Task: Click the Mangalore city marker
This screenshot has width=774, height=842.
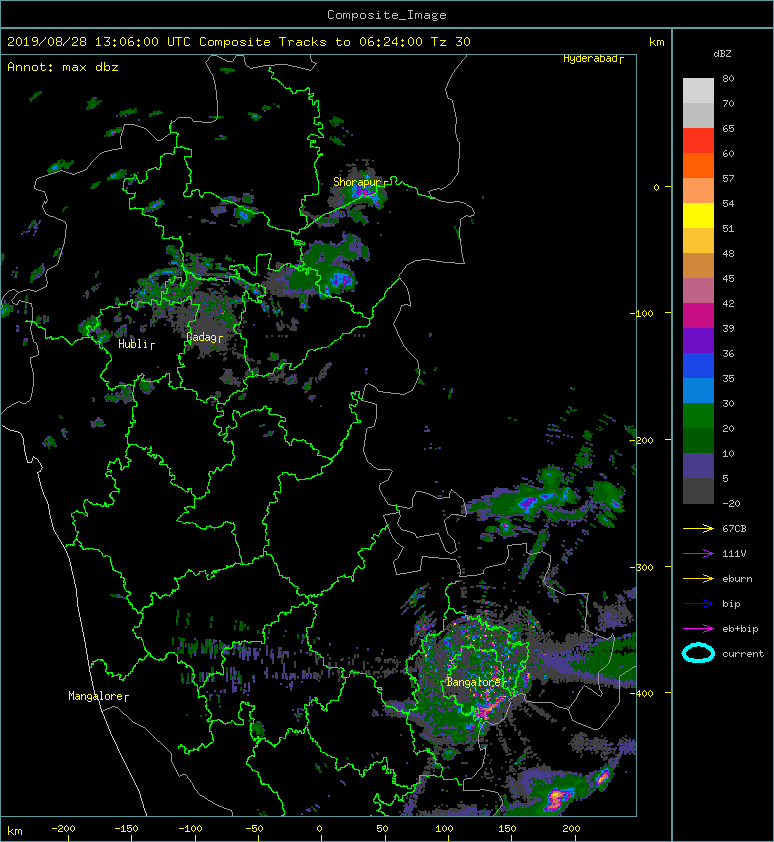Action: 98,696
